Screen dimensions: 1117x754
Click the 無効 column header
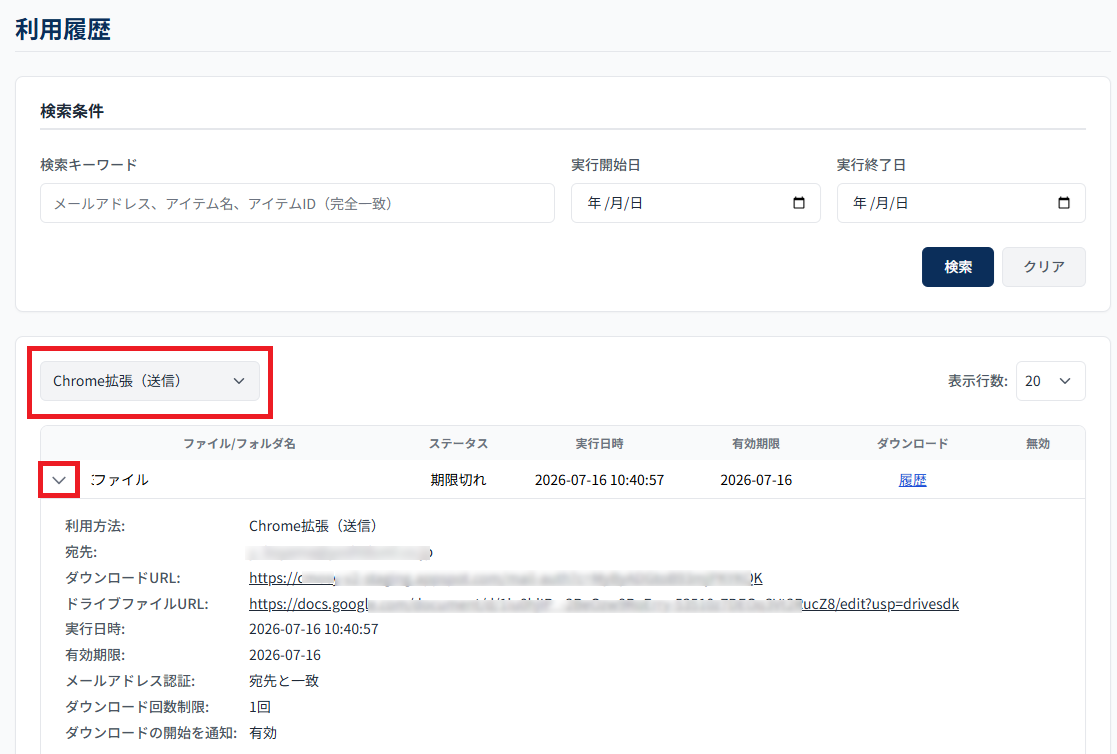point(1038,443)
